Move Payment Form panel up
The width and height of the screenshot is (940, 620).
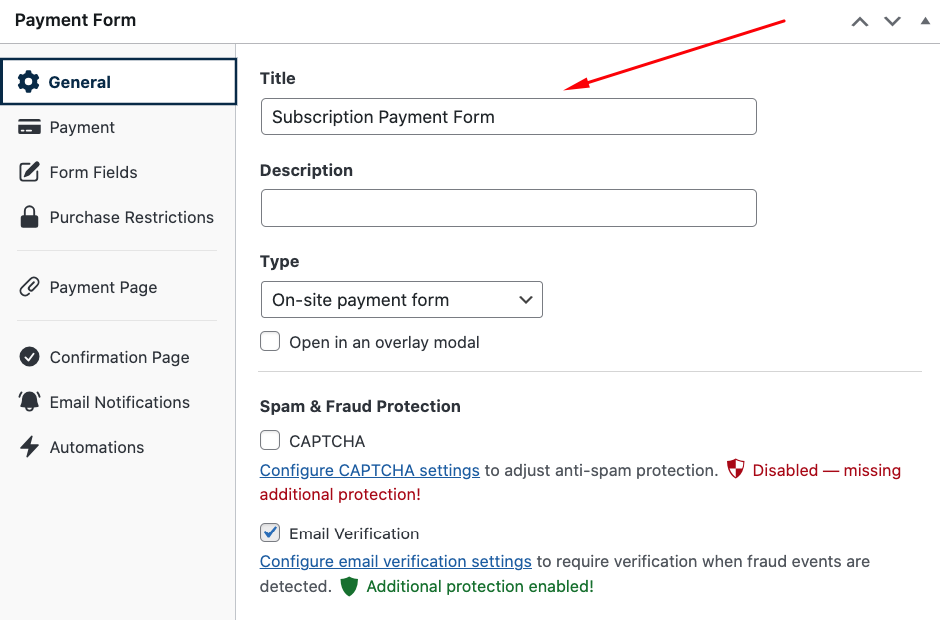coord(860,21)
